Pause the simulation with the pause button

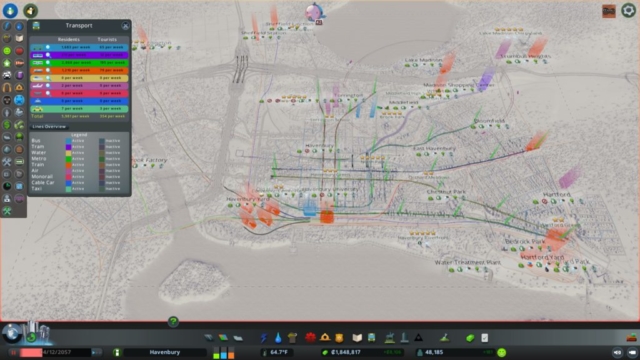click(x=13, y=352)
